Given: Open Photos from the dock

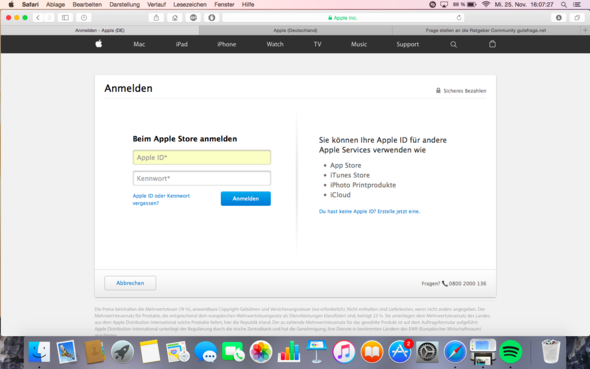Looking at the screenshot, I should pyautogui.click(x=261, y=352).
